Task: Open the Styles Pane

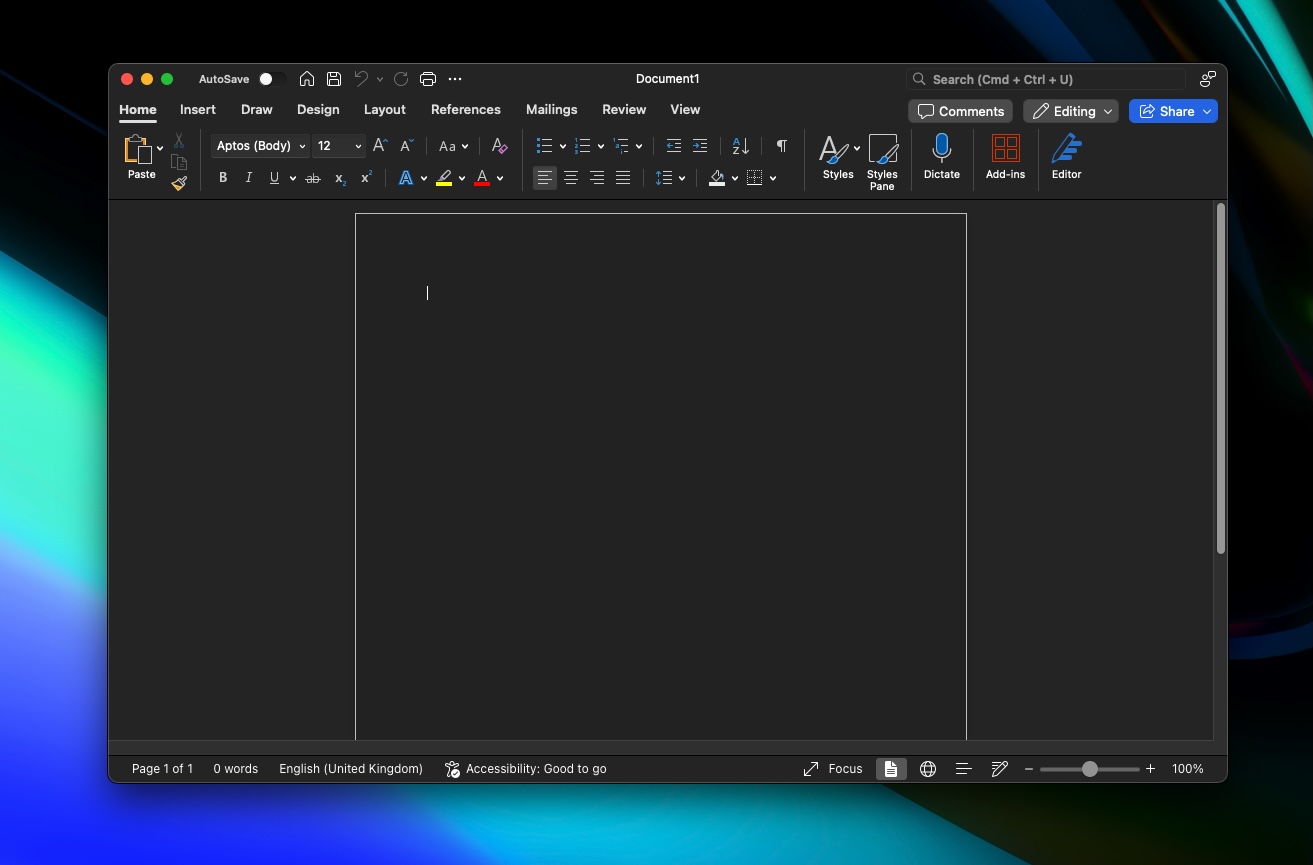Action: 883,157
